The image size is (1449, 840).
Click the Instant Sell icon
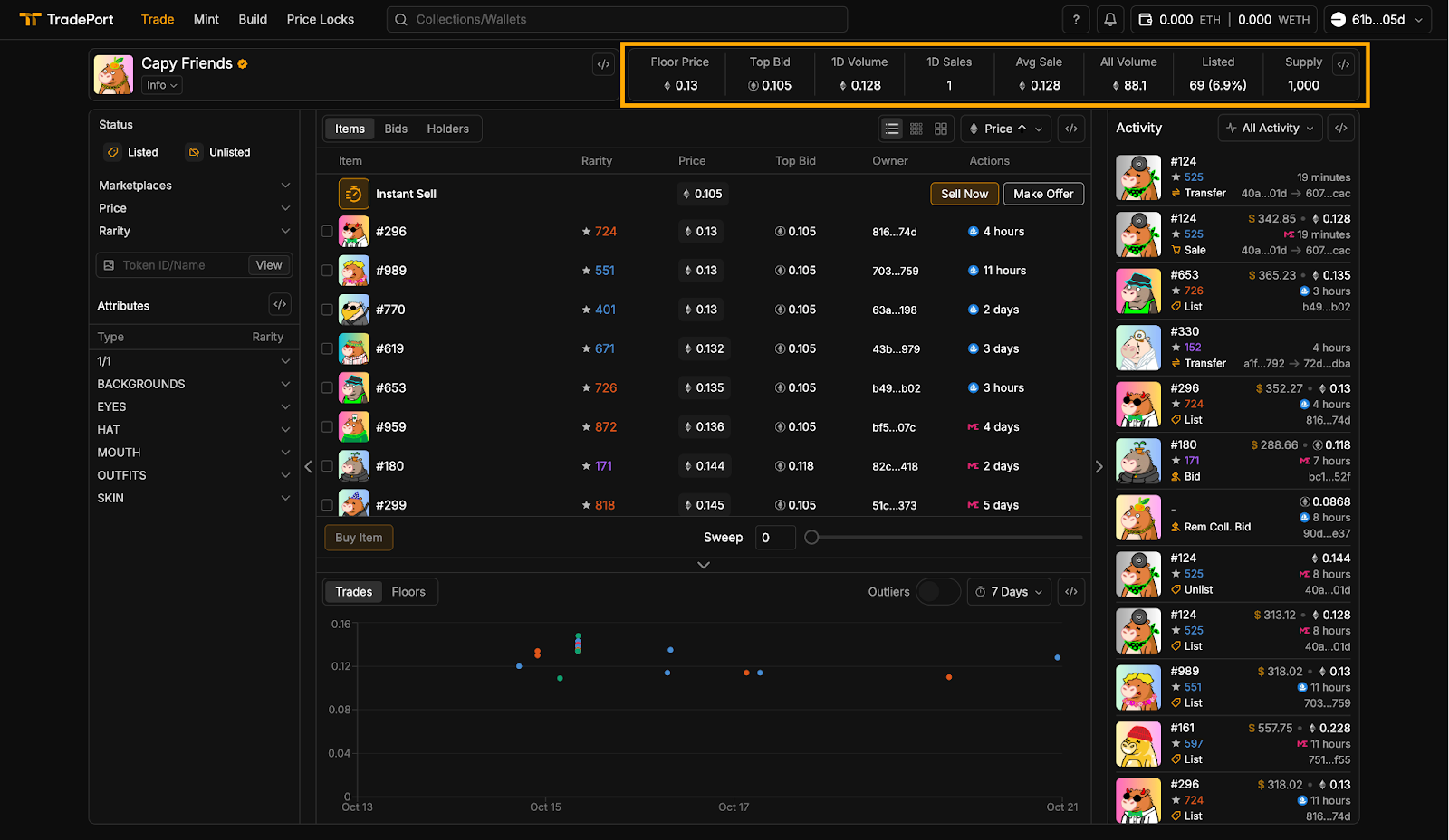(x=354, y=194)
